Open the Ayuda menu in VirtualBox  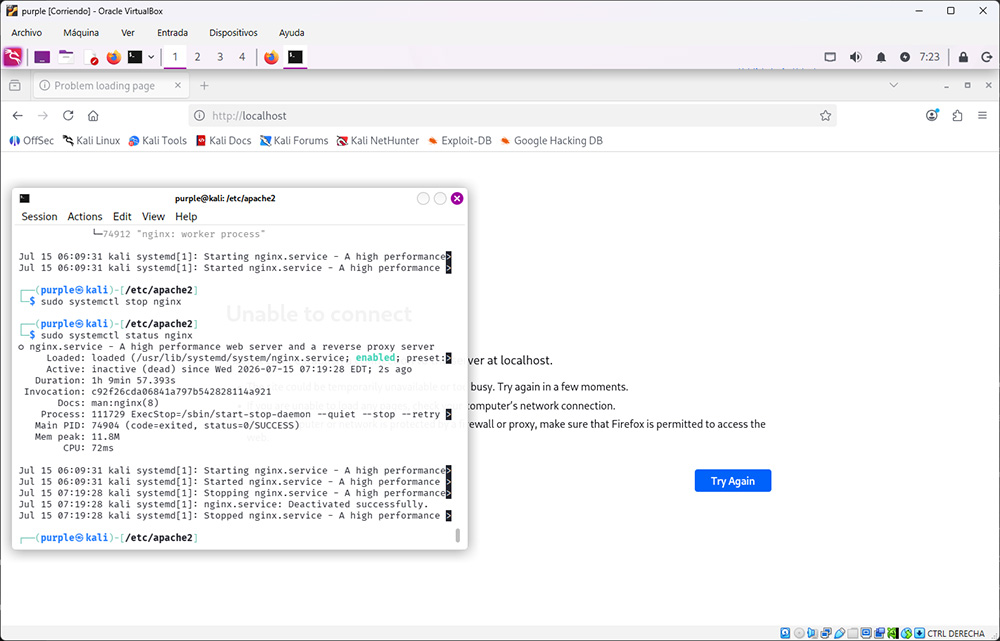coord(291,33)
